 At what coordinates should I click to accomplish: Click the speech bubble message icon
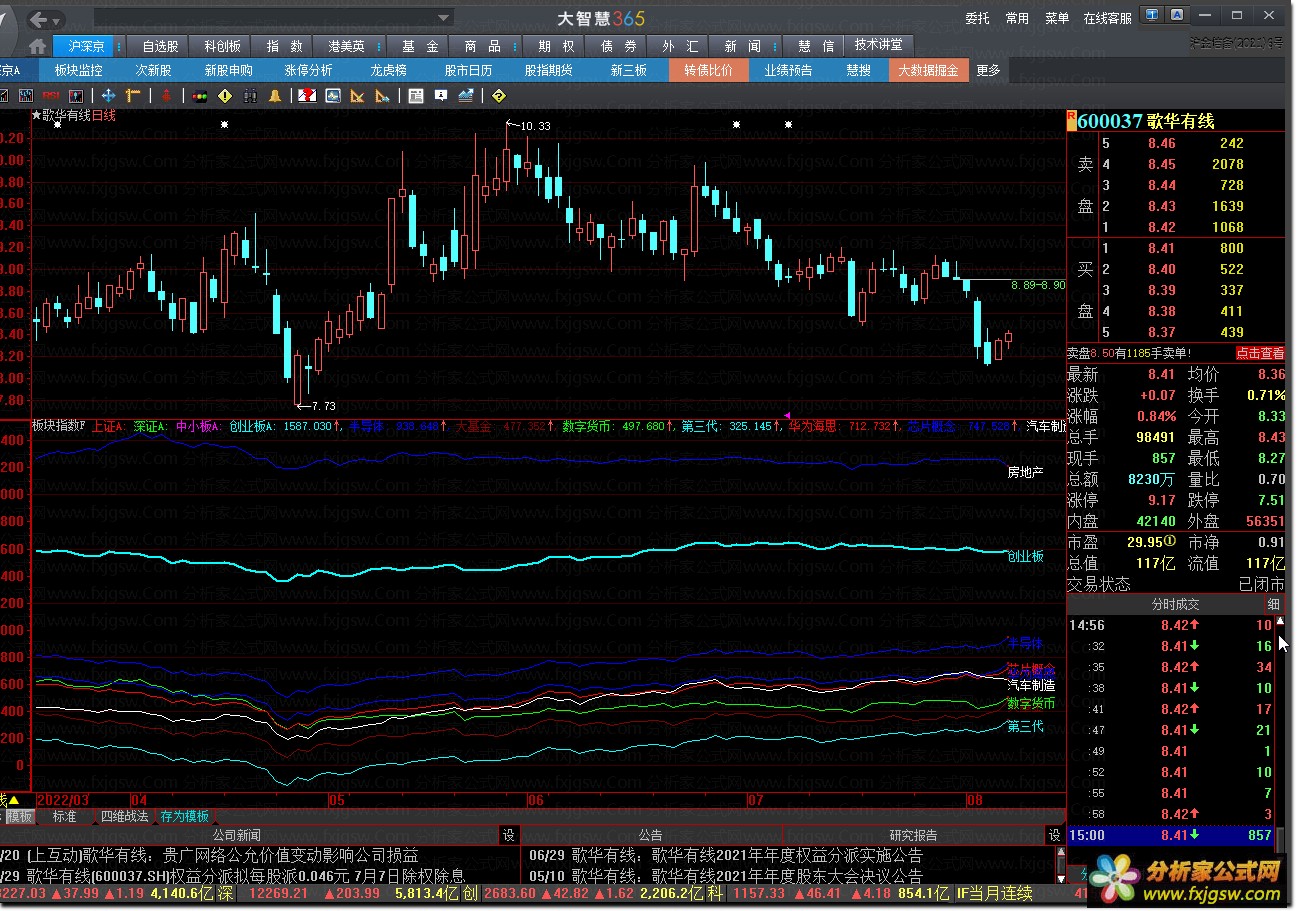point(440,96)
